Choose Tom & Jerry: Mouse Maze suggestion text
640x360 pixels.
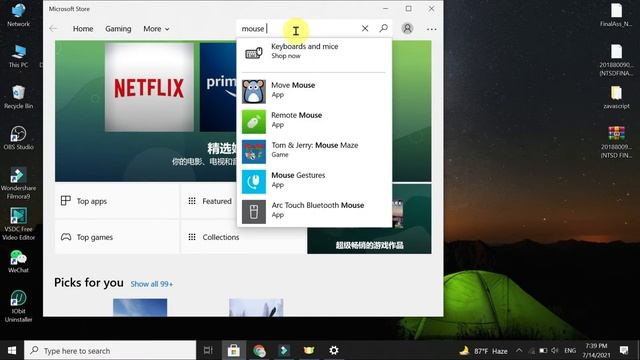coord(315,145)
